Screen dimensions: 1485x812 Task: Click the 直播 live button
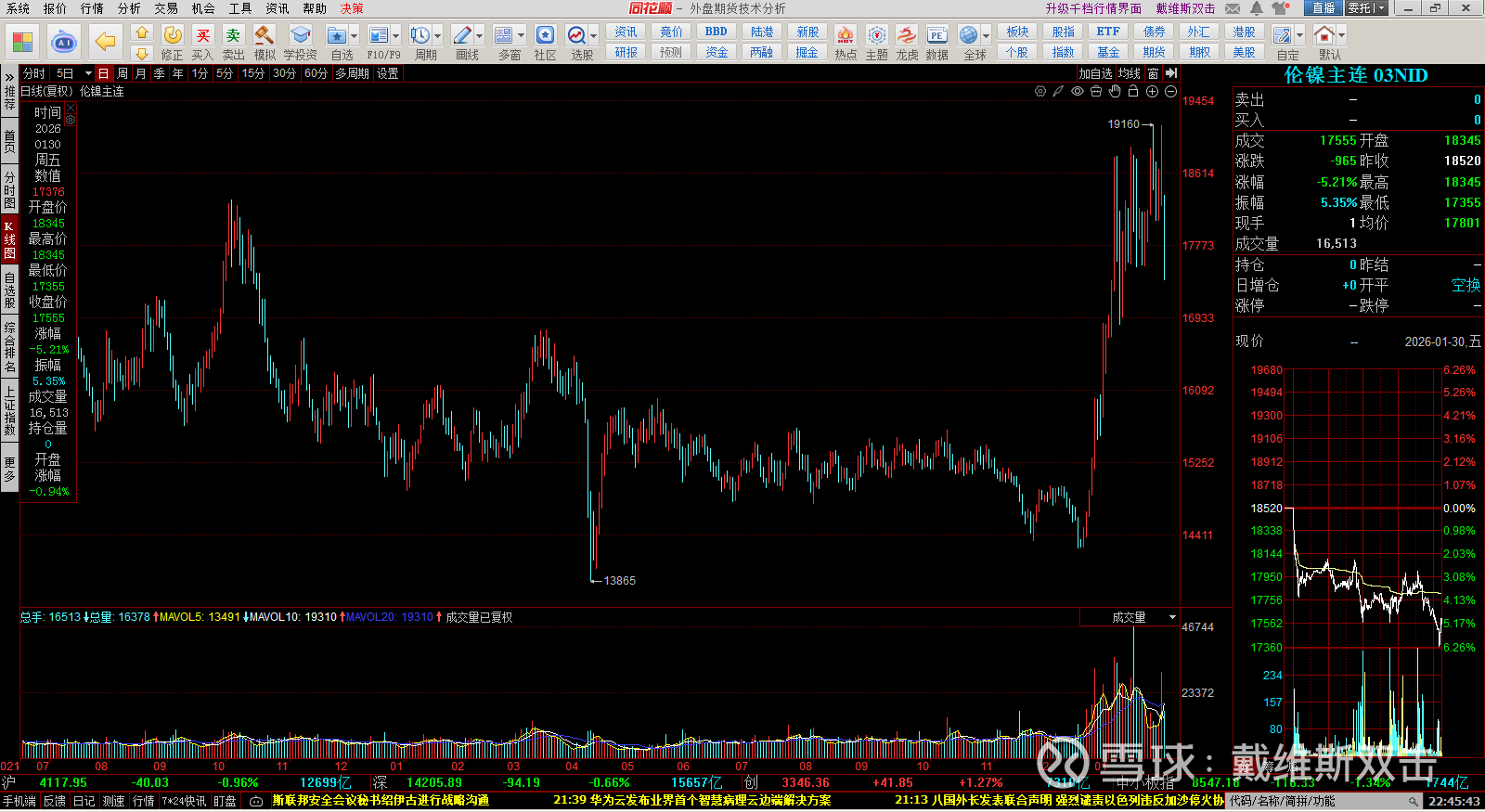click(x=1324, y=8)
